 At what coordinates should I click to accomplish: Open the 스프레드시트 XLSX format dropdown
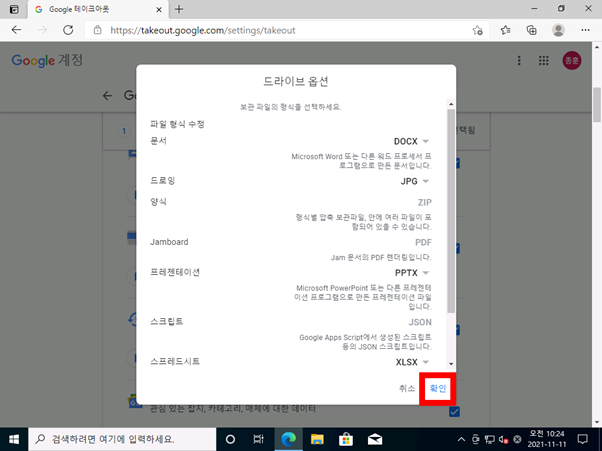(412, 362)
